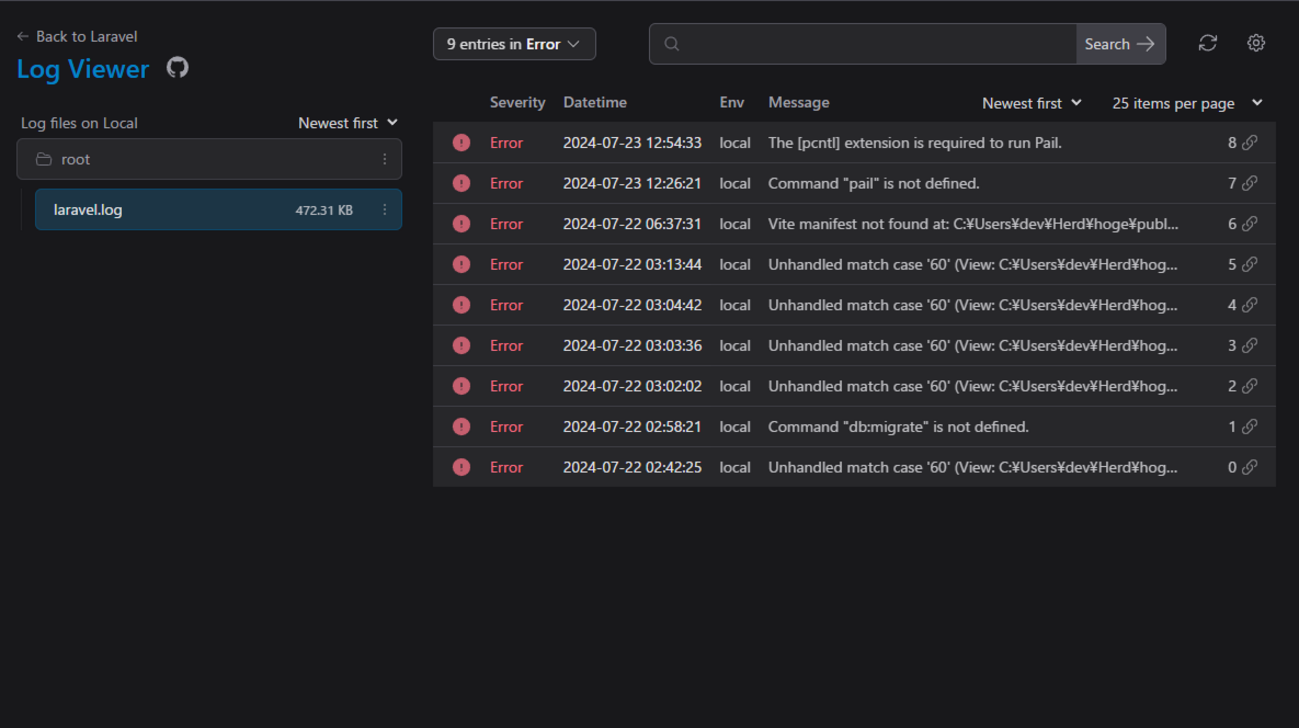The width and height of the screenshot is (1299, 728).
Task: Select the laravel.log file
Action: [218, 210]
